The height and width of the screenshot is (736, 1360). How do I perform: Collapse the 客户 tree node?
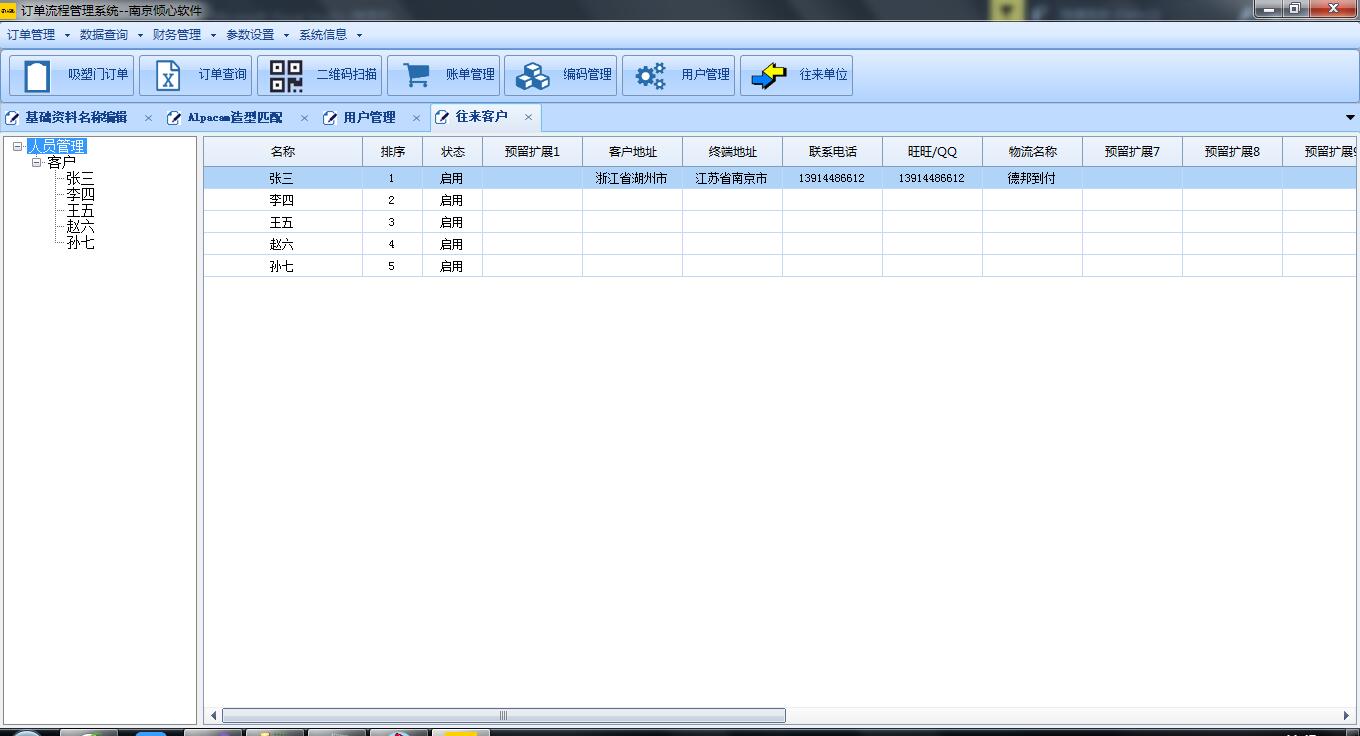click(37, 162)
